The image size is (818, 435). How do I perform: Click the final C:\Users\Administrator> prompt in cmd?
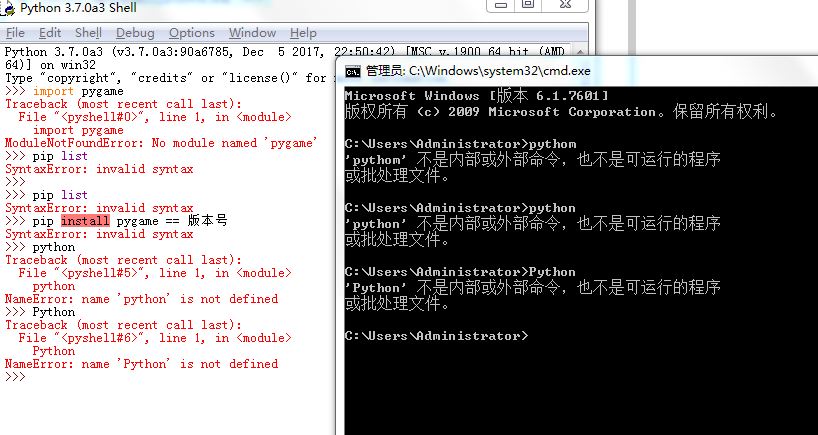click(436, 335)
